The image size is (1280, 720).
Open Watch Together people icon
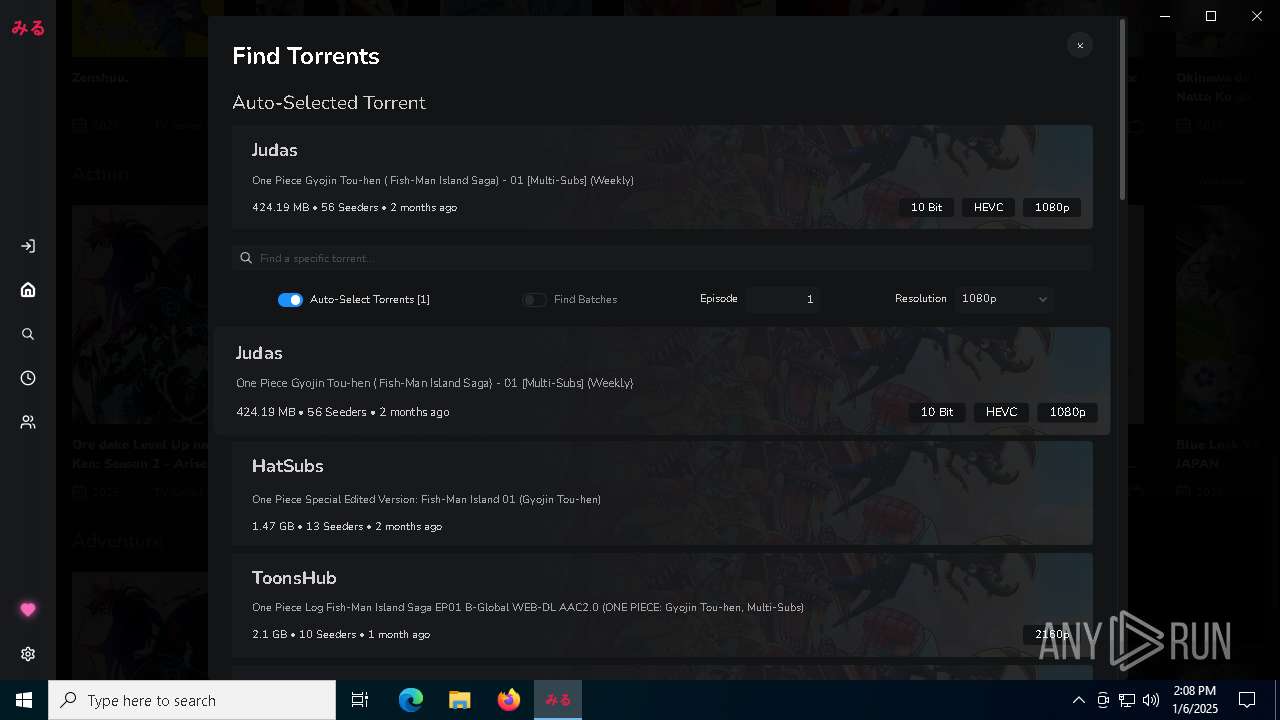click(28, 422)
